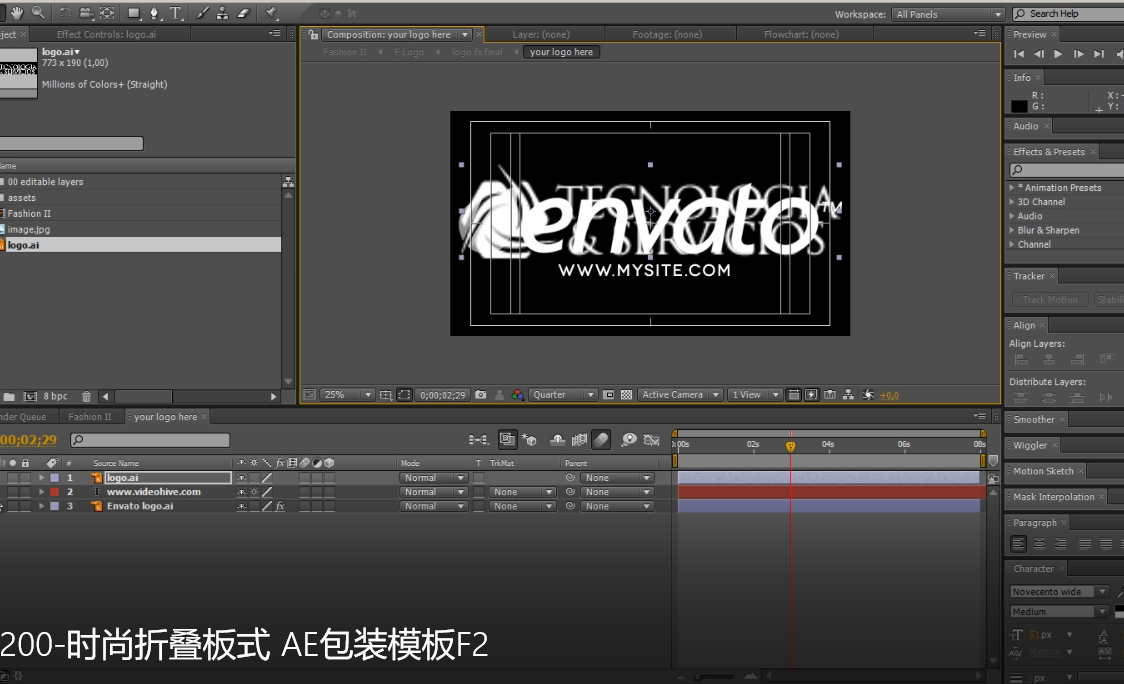Select the Zoom magnifier tool

tap(37, 13)
